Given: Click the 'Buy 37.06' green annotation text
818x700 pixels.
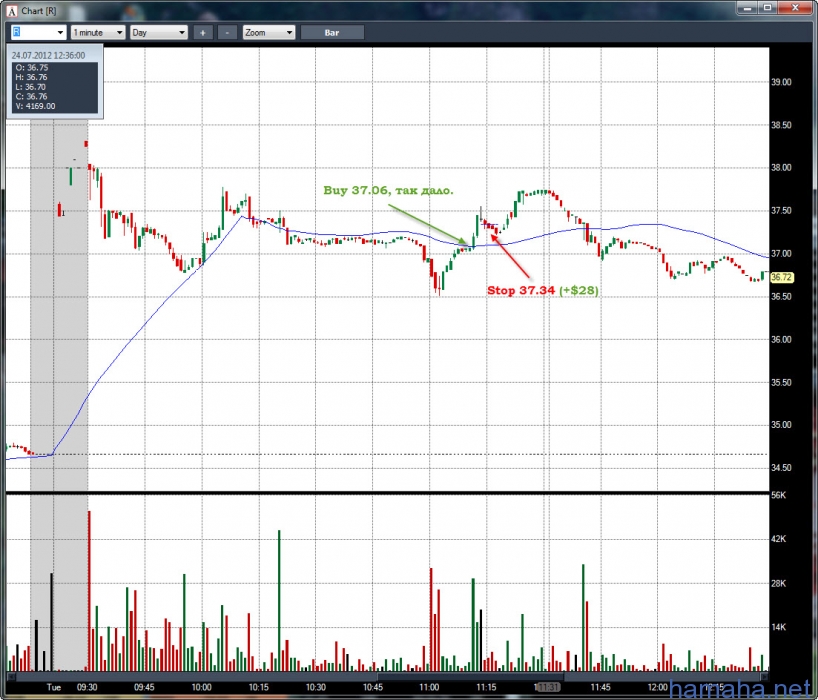Looking at the screenshot, I should click(388, 190).
